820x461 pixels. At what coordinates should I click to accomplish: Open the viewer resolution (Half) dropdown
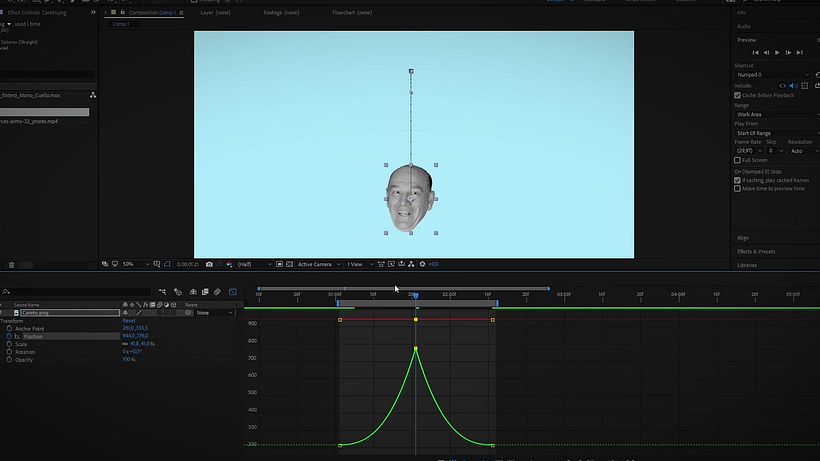(x=255, y=264)
